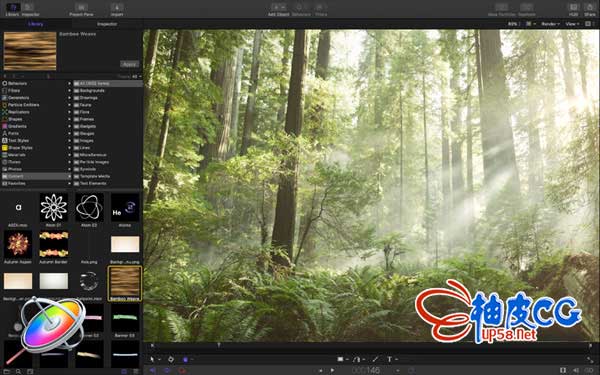Click the red Record button
This screenshot has height=375, width=600.
point(182,370)
